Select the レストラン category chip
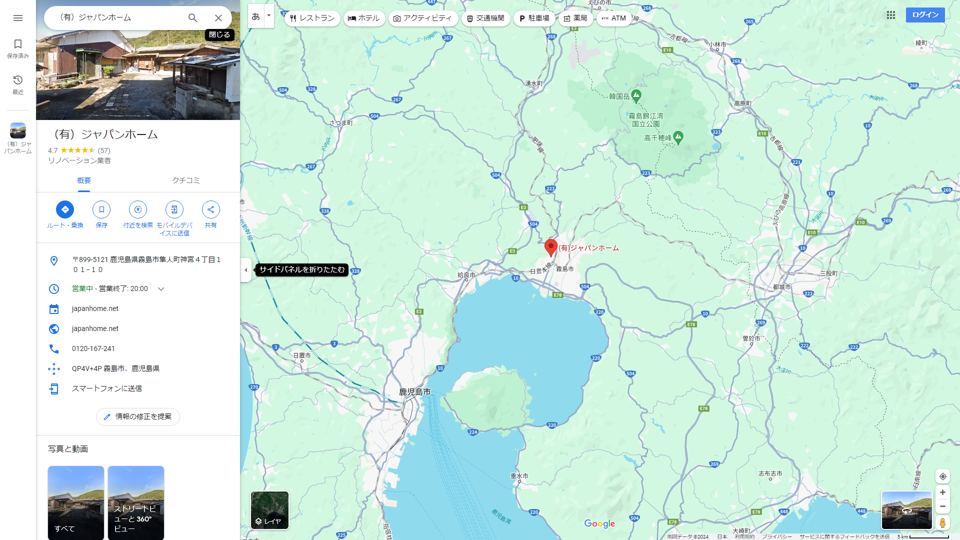This screenshot has height=540, width=960. 312,18
